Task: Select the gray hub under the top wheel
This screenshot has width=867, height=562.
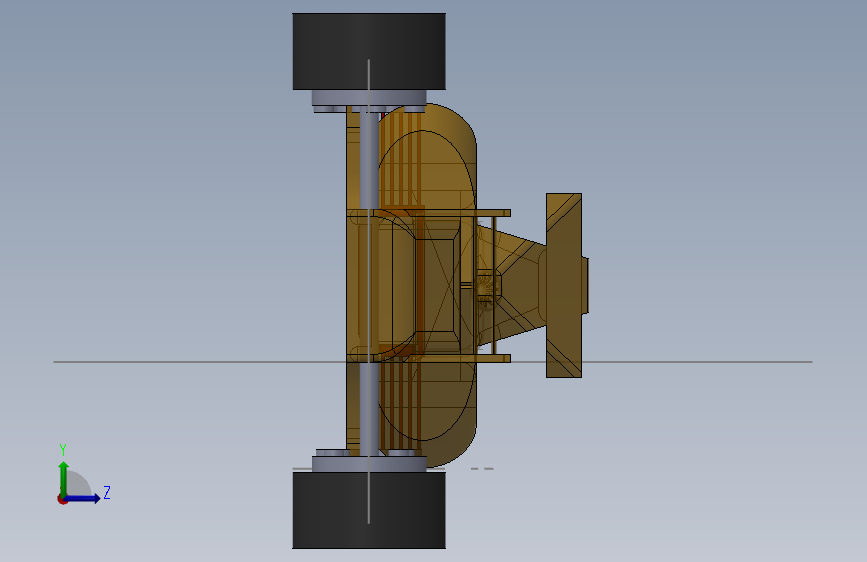Action: tap(369, 98)
